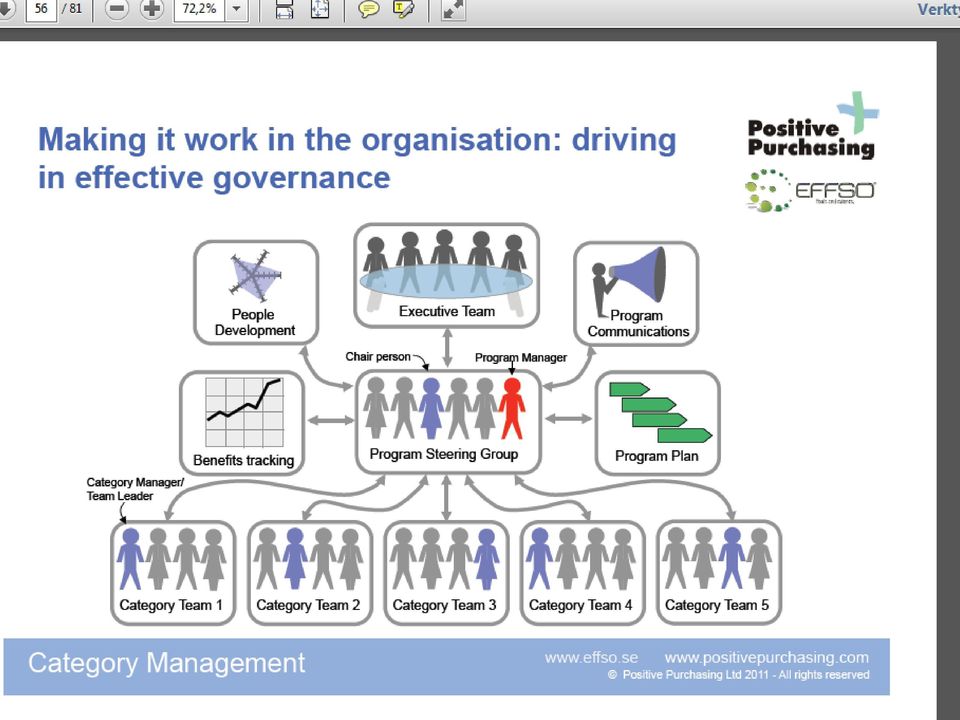This screenshot has width=960, height=720.
Task: Open the Verktyg tools pane
Action: 939,9
